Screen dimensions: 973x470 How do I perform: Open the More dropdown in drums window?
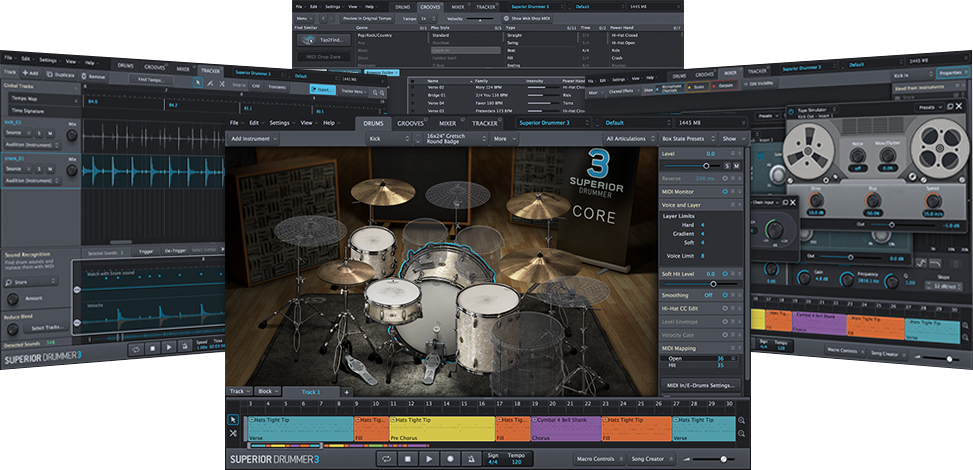[504, 138]
